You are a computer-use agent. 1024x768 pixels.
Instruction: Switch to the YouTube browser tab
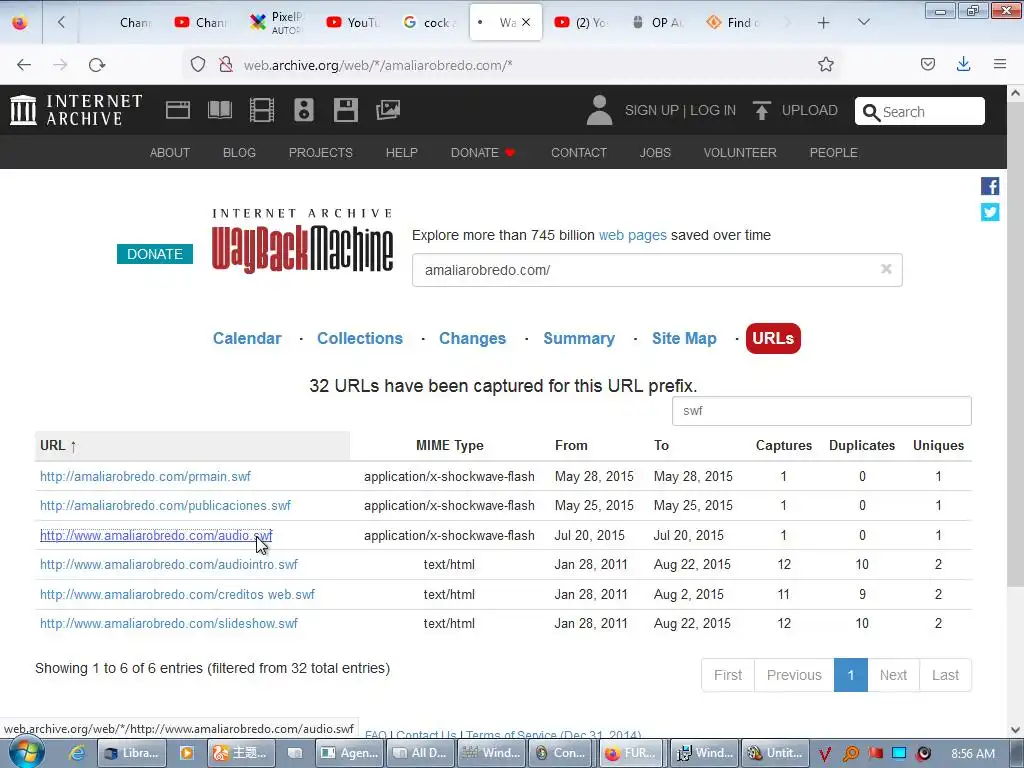point(353,22)
